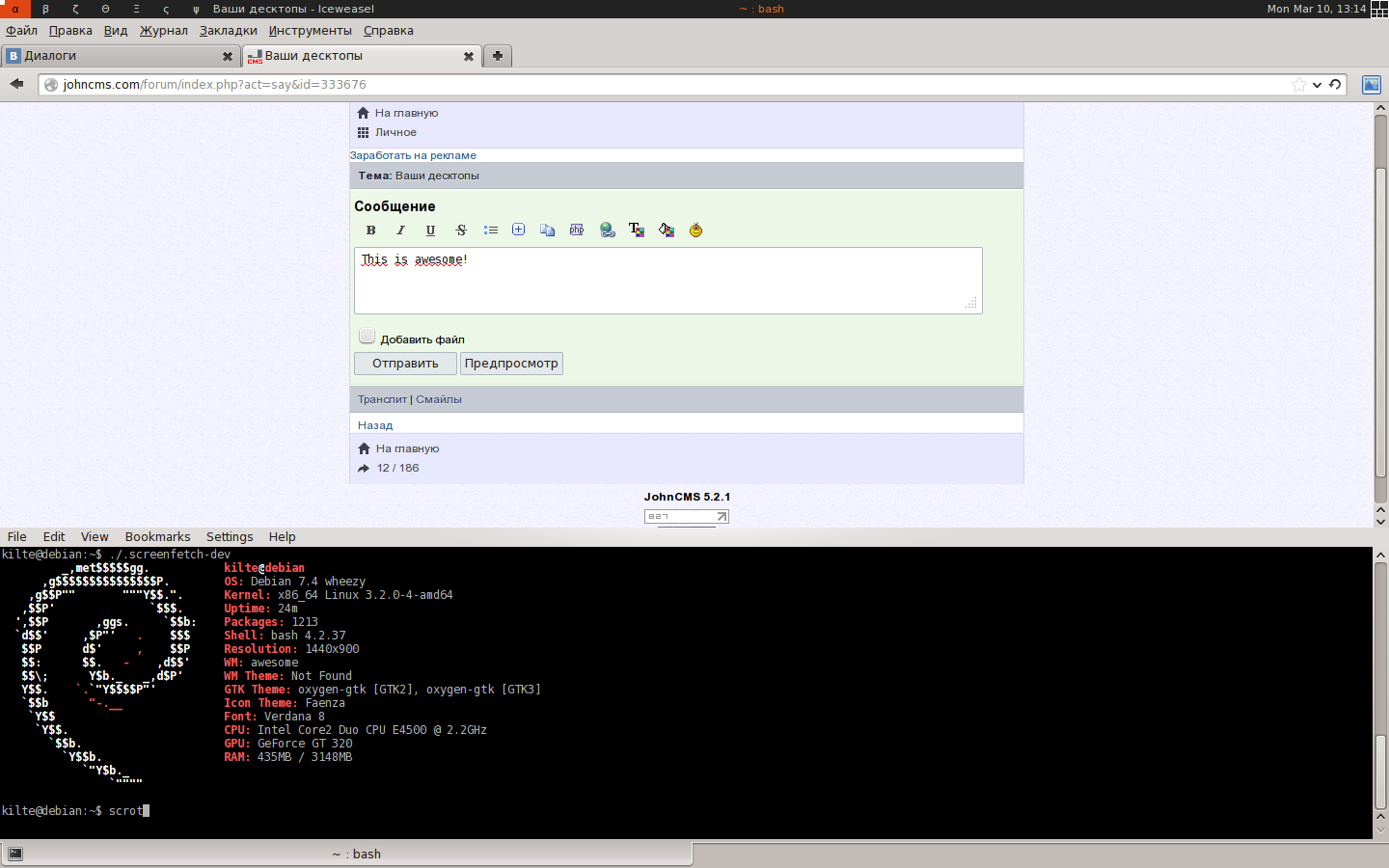The width and height of the screenshot is (1389, 868).
Task: Insert a bulleted list in message
Action: click(x=491, y=231)
